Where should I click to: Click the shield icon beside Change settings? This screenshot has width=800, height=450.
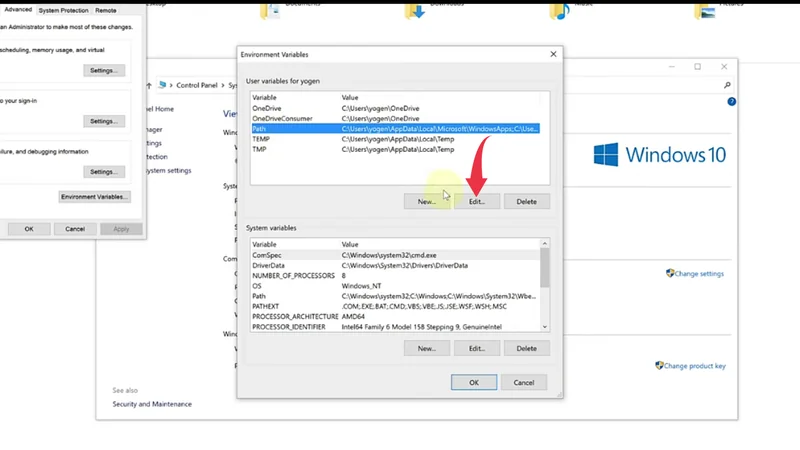[x=671, y=273]
